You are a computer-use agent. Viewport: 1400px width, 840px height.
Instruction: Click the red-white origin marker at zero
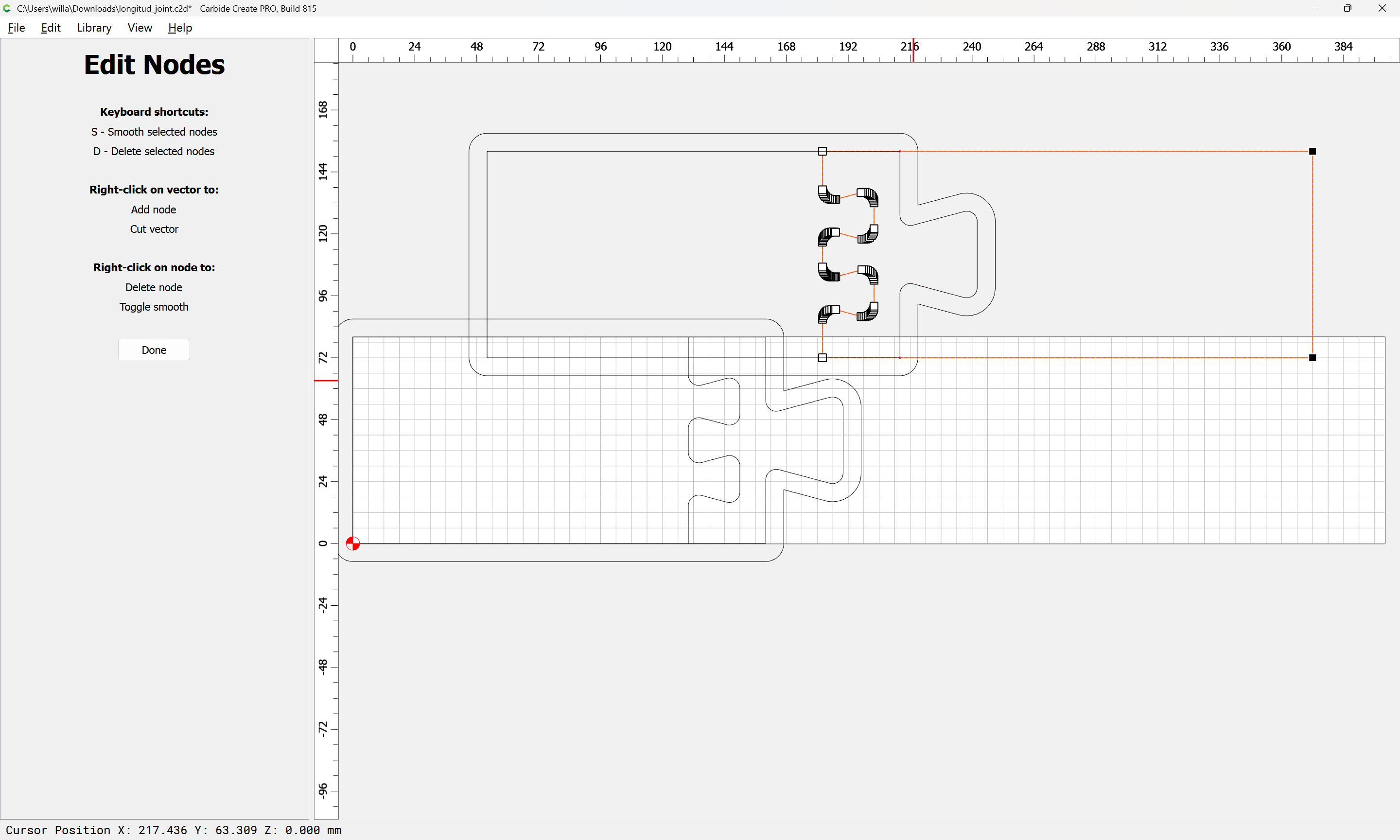352,543
